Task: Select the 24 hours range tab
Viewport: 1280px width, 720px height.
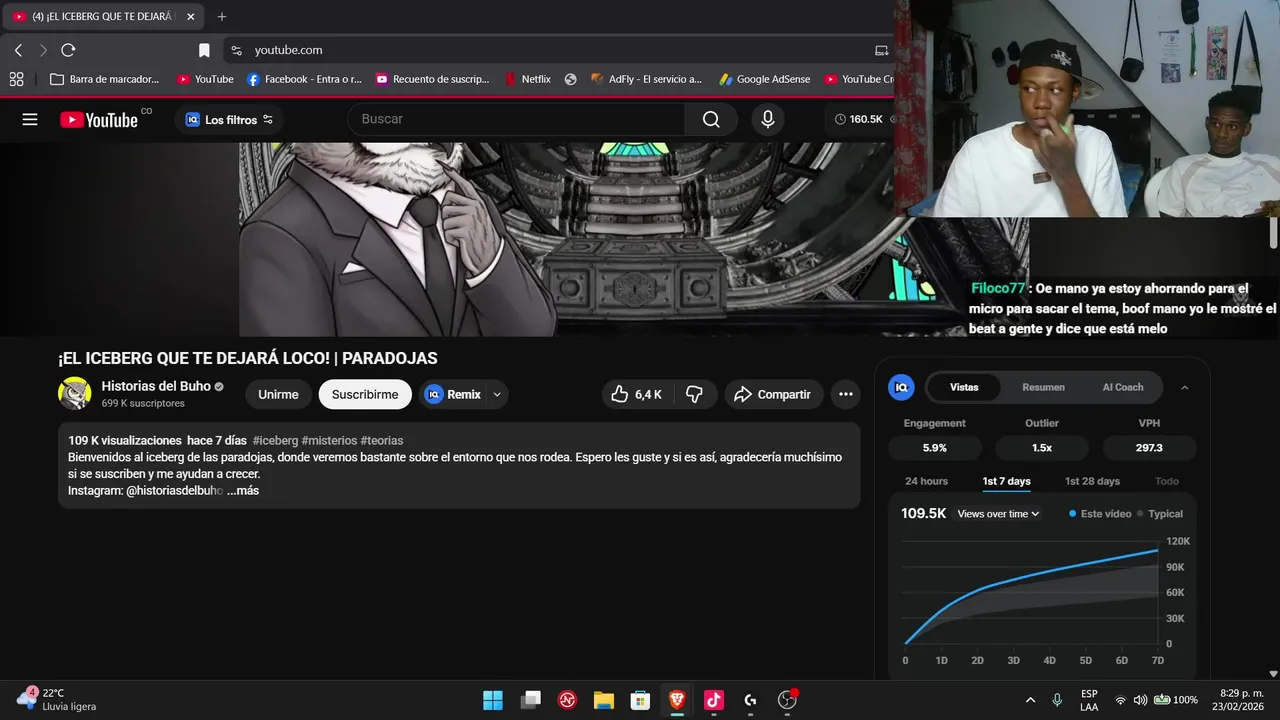Action: click(926, 481)
